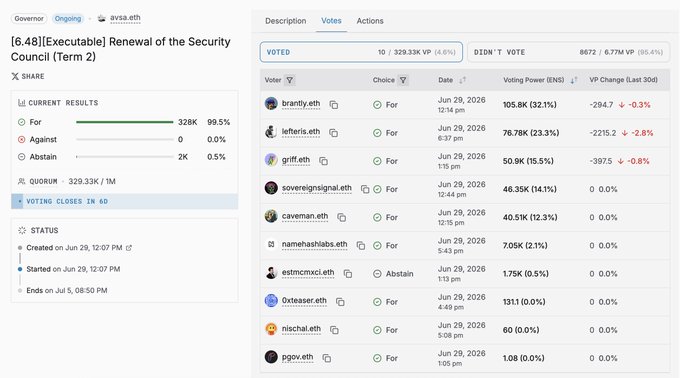Viewport: 680px width, 378px height.
Task: Click the proposal title Renewal of Security Council
Action: (x=121, y=49)
